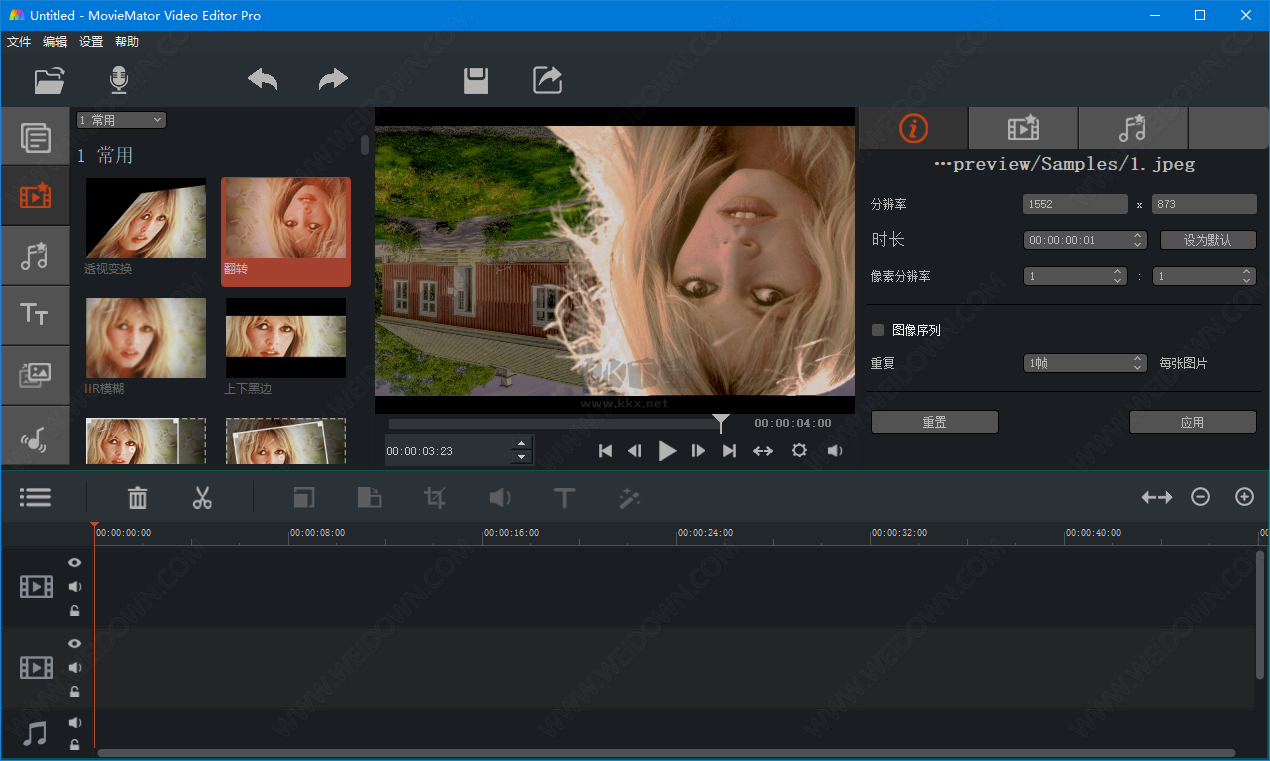The width and height of the screenshot is (1270, 761).
Task: Select the scissors split tool above the timeline
Action: pyautogui.click(x=202, y=497)
